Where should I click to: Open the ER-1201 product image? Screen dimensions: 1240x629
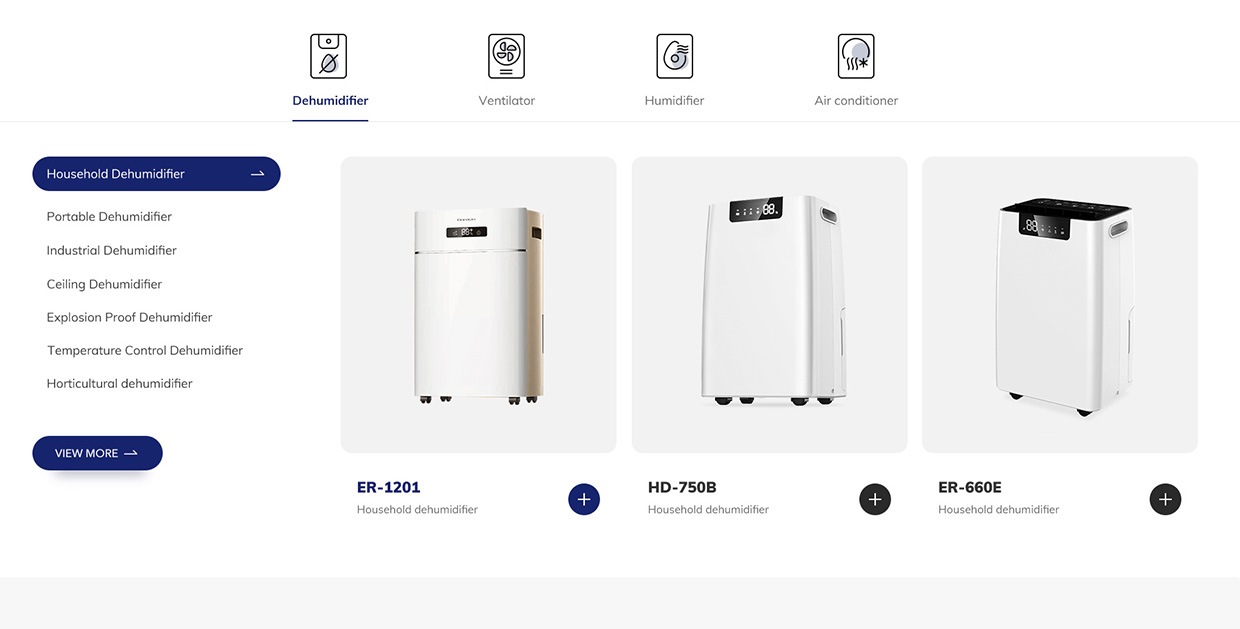[x=478, y=304]
